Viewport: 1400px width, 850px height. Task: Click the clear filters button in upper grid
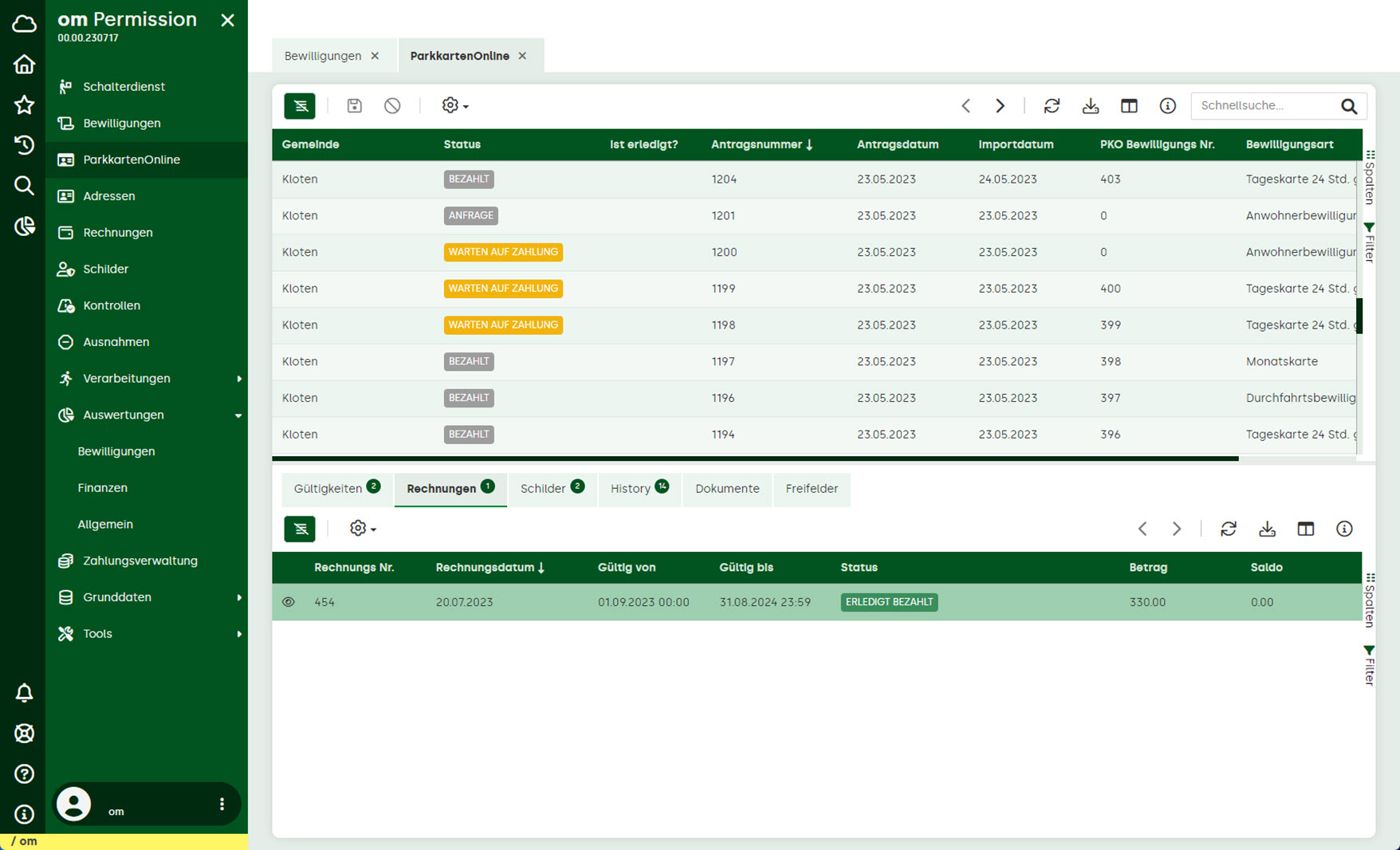(300, 105)
